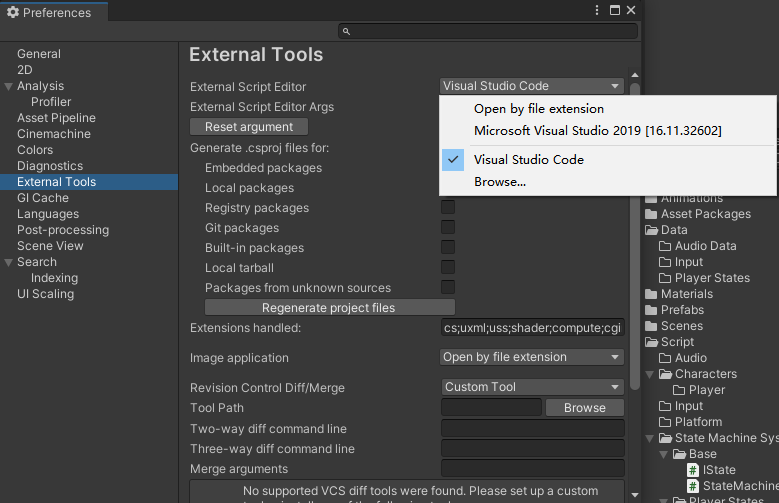The height and width of the screenshot is (503, 779).
Task: Collapse the Characters folder tree arrow
Action: pyautogui.click(x=649, y=374)
